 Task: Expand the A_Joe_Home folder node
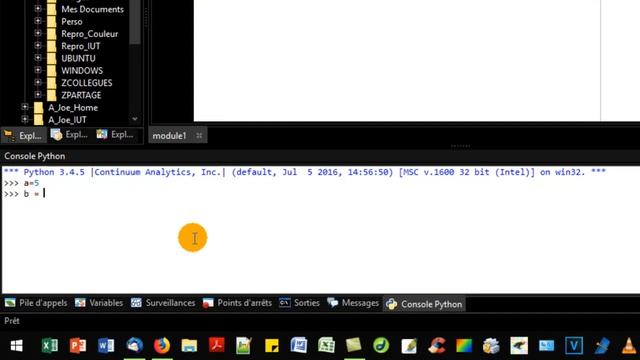[x=25, y=107]
